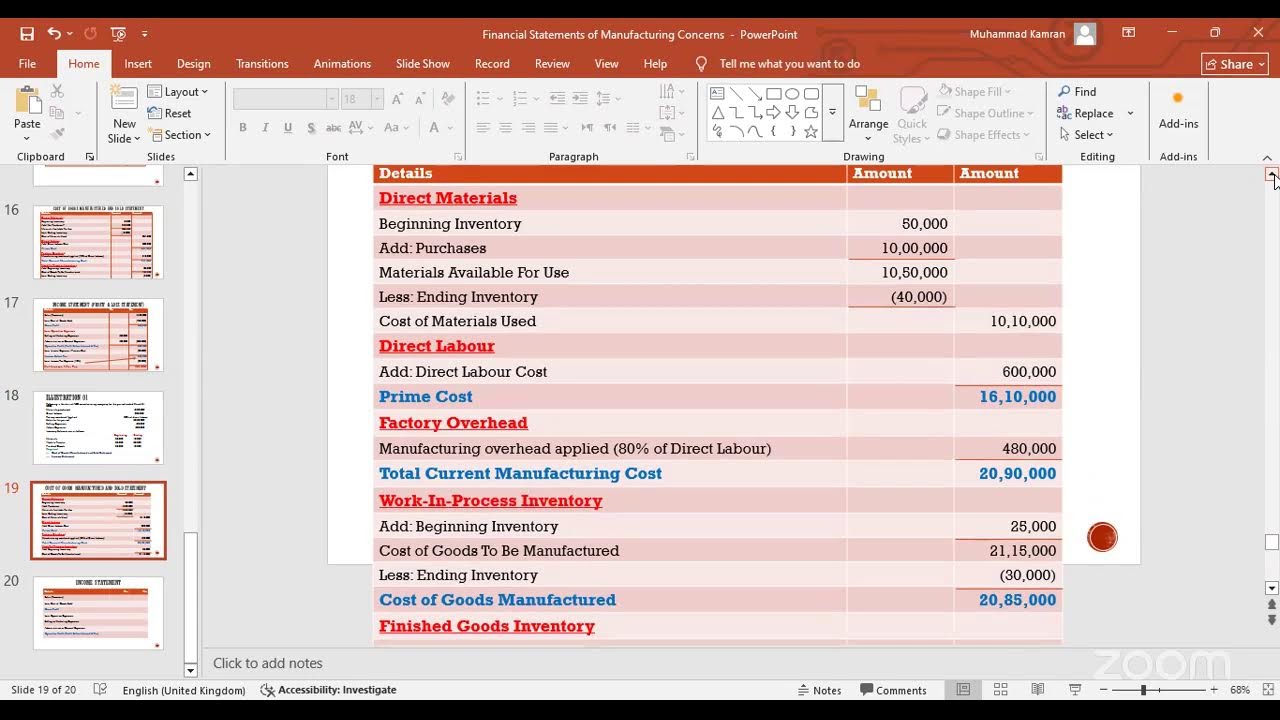Screen dimensions: 1280x720
Task: Switch to the Animations tab
Action: tap(342, 64)
